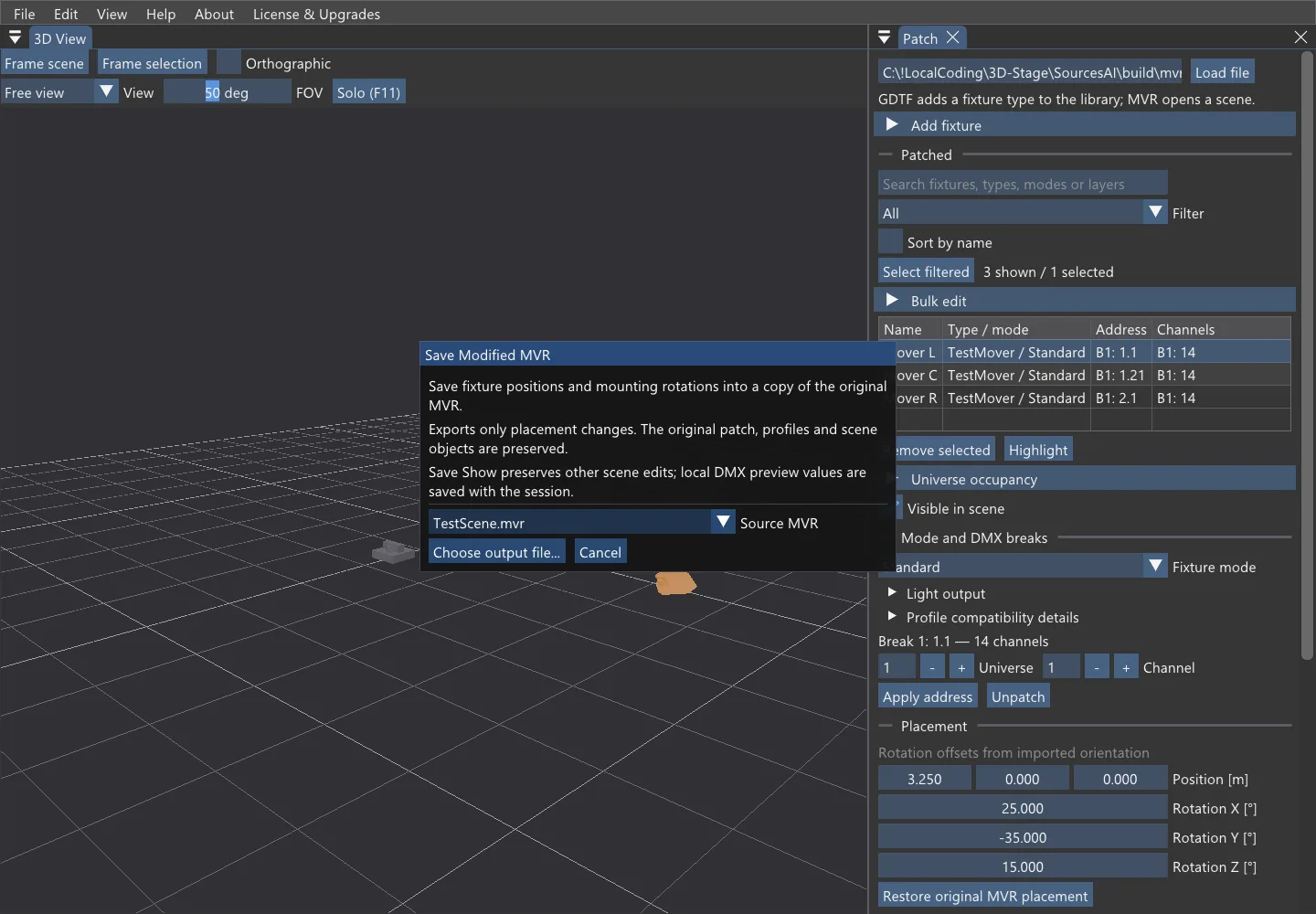The image size is (1316, 914).
Task: Click the fixture search input field
Action: [x=1023, y=184]
